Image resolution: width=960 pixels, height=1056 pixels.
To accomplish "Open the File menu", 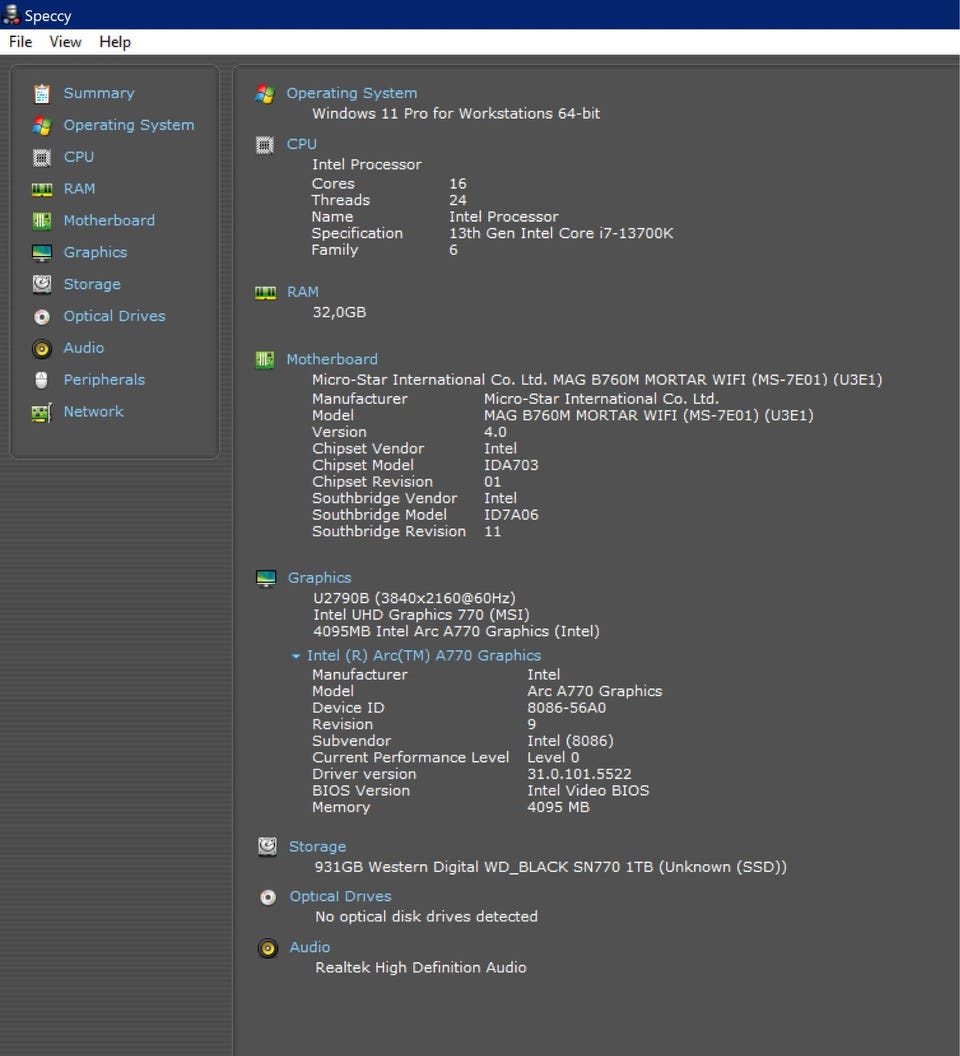I will (20, 42).
